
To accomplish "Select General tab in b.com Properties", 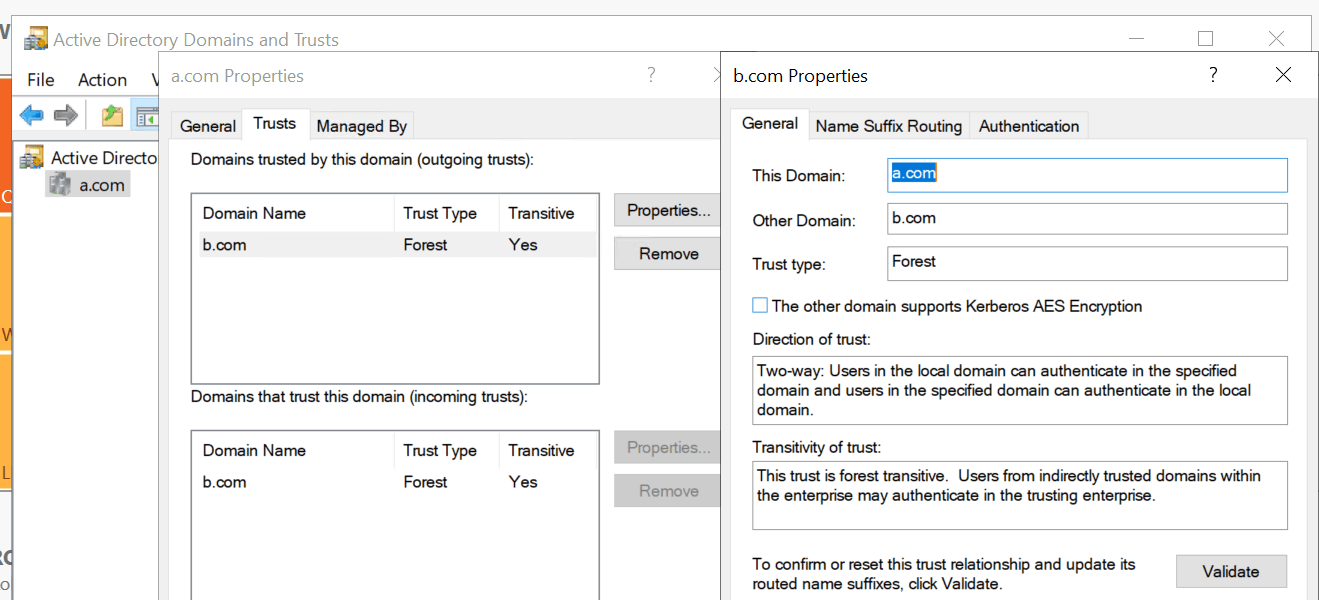I will pos(770,123).
